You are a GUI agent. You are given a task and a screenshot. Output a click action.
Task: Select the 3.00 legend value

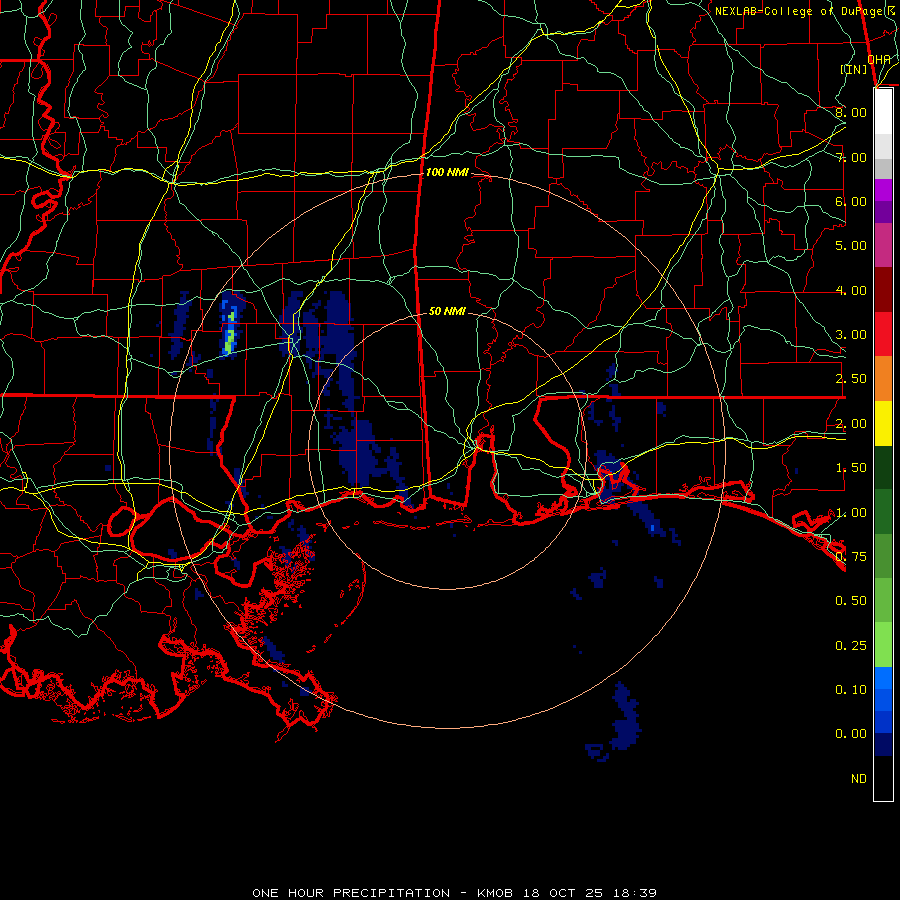click(851, 335)
